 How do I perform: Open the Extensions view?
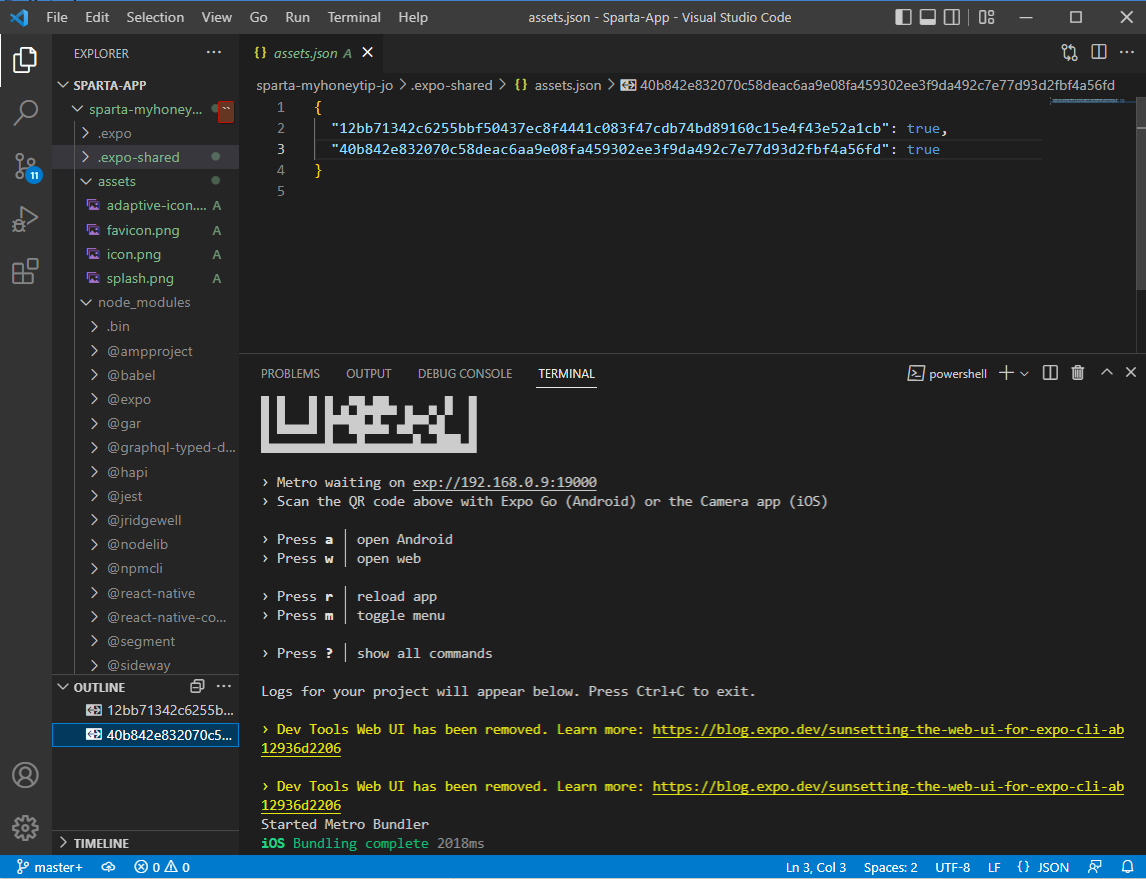click(x=26, y=271)
